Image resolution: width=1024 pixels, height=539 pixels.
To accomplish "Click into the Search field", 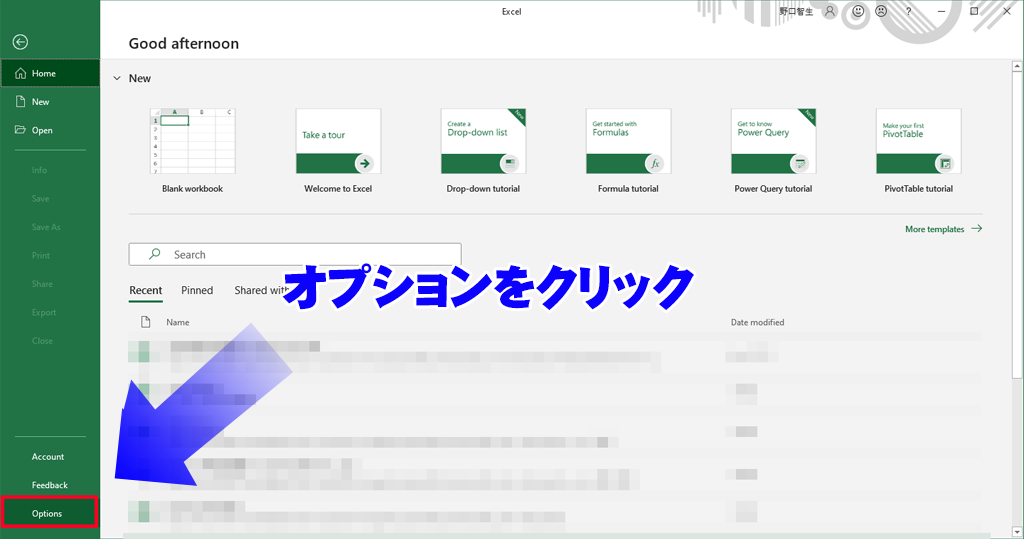I will pos(295,254).
